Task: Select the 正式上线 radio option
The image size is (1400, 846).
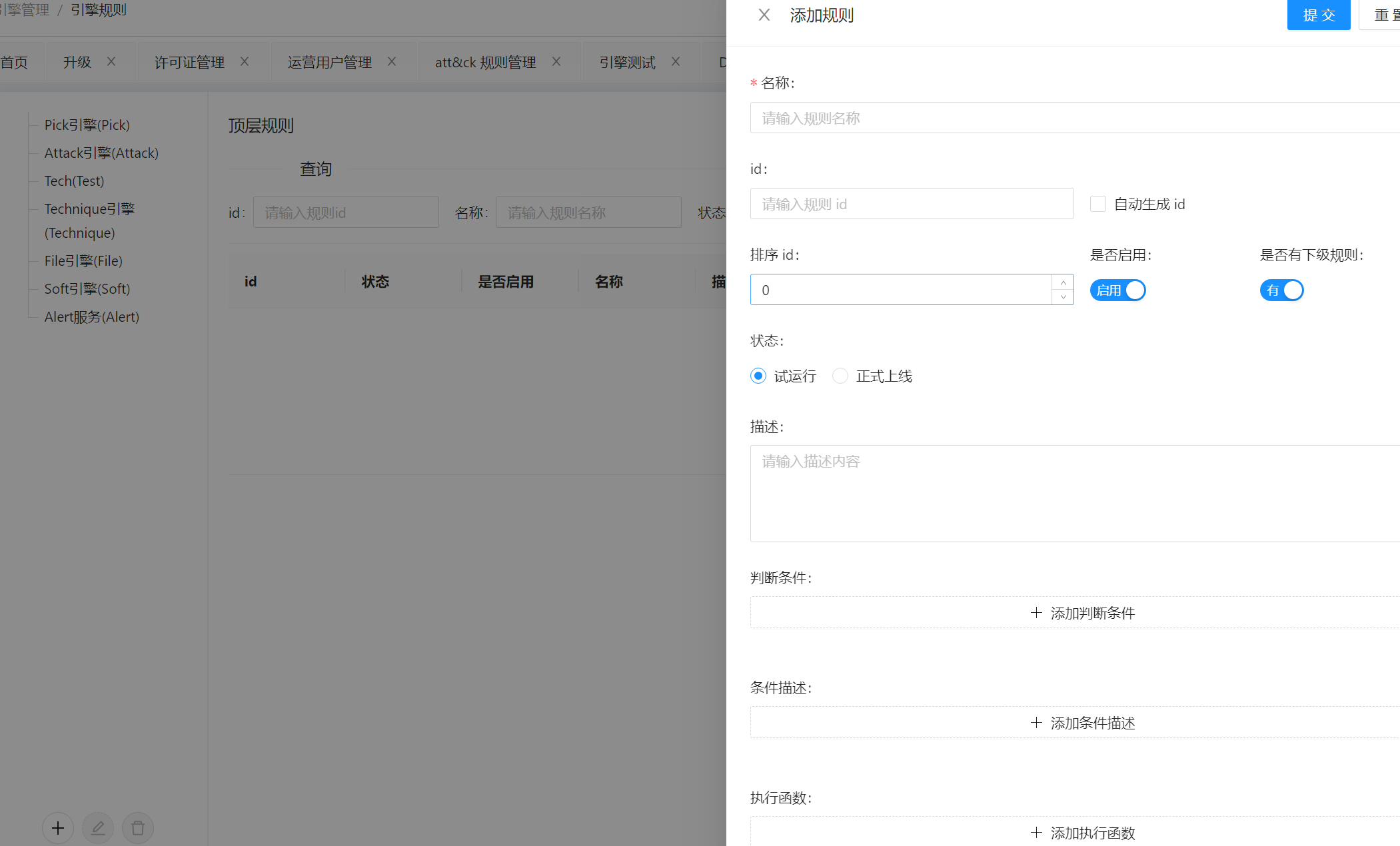Action: 840,376
